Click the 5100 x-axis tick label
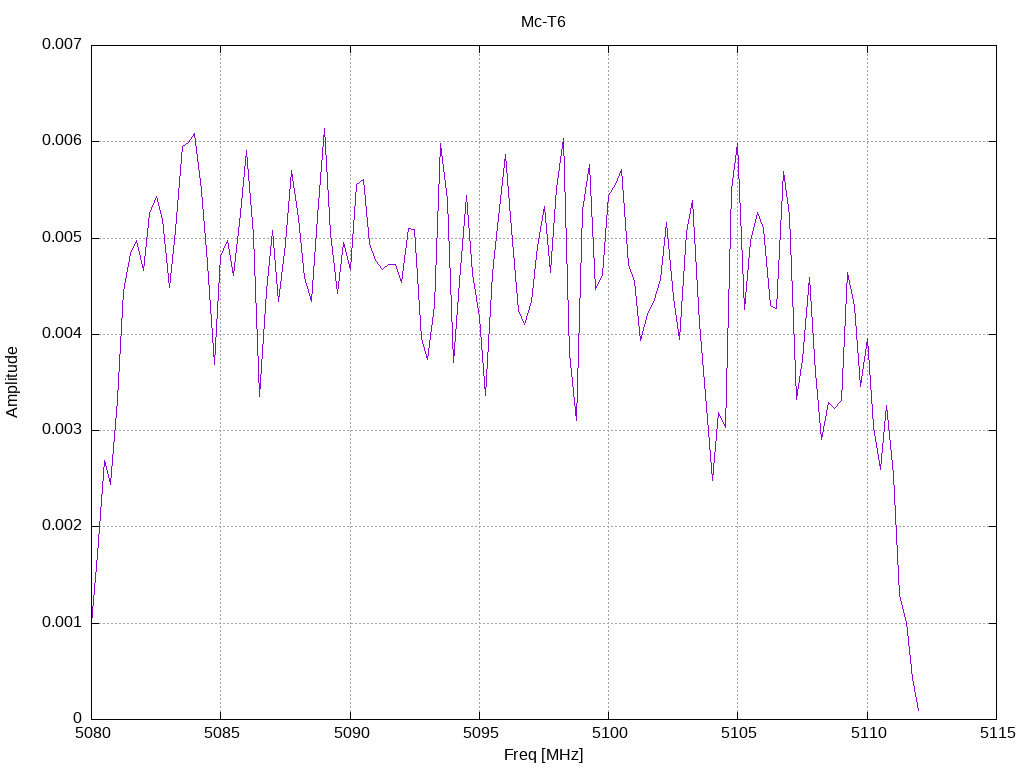 coord(609,733)
